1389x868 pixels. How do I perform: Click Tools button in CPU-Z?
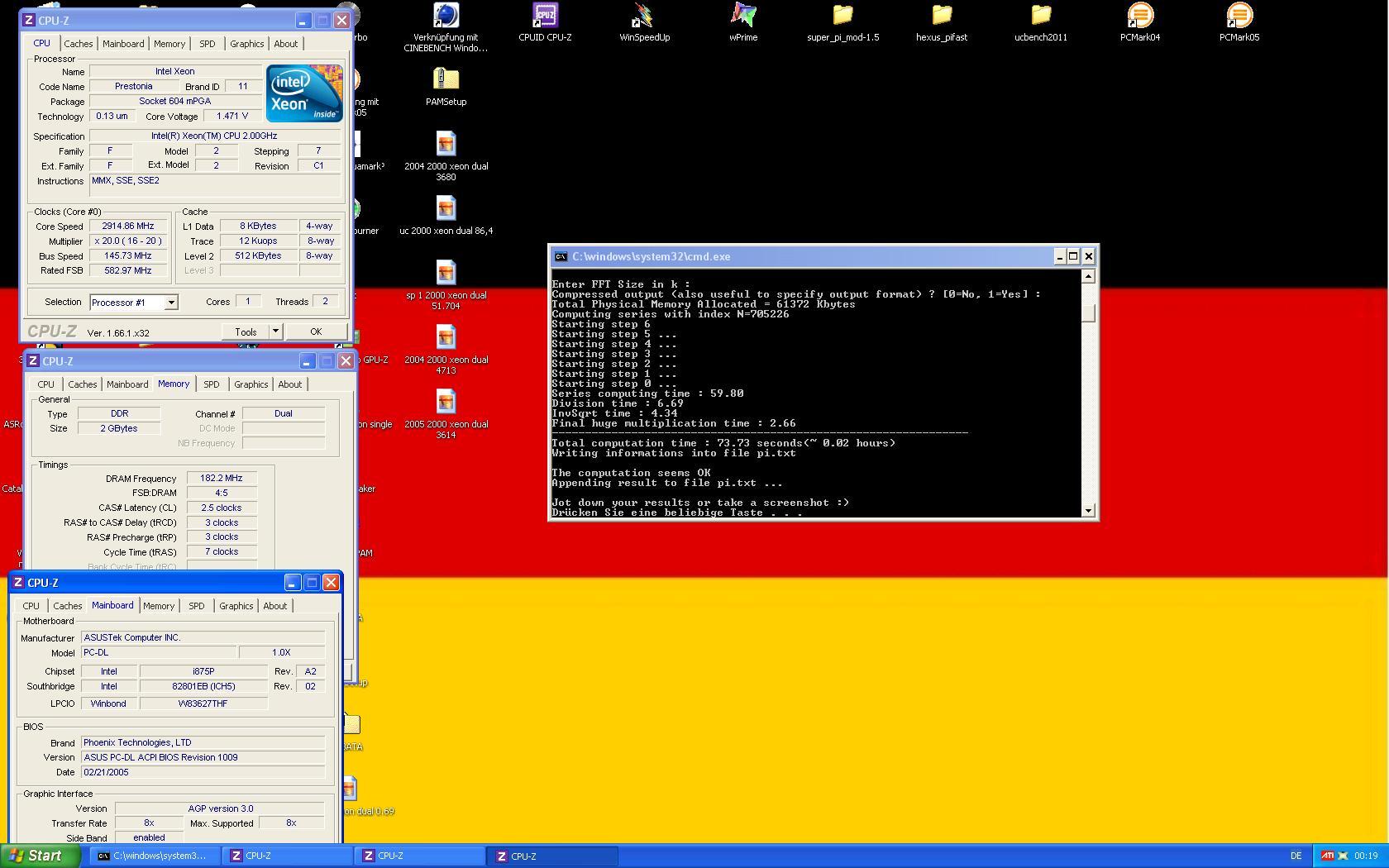[x=246, y=331]
